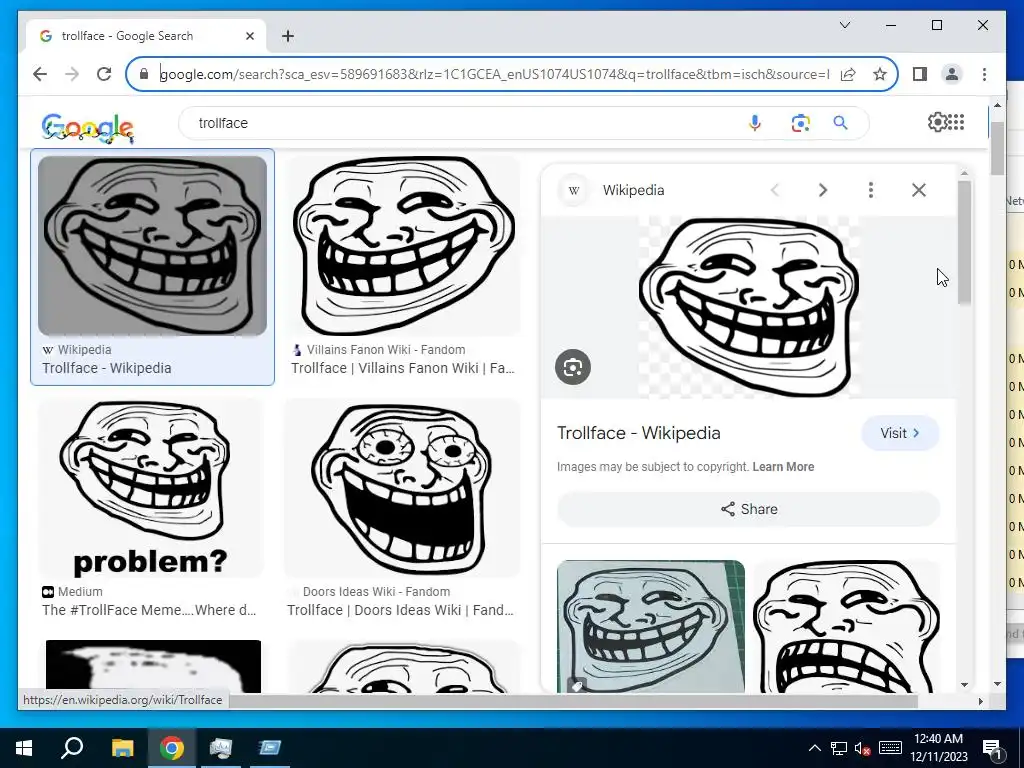Click the Share button
Image resolution: width=1024 pixels, height=768 pixels.
pyautogui.click(x=748, y=509)
